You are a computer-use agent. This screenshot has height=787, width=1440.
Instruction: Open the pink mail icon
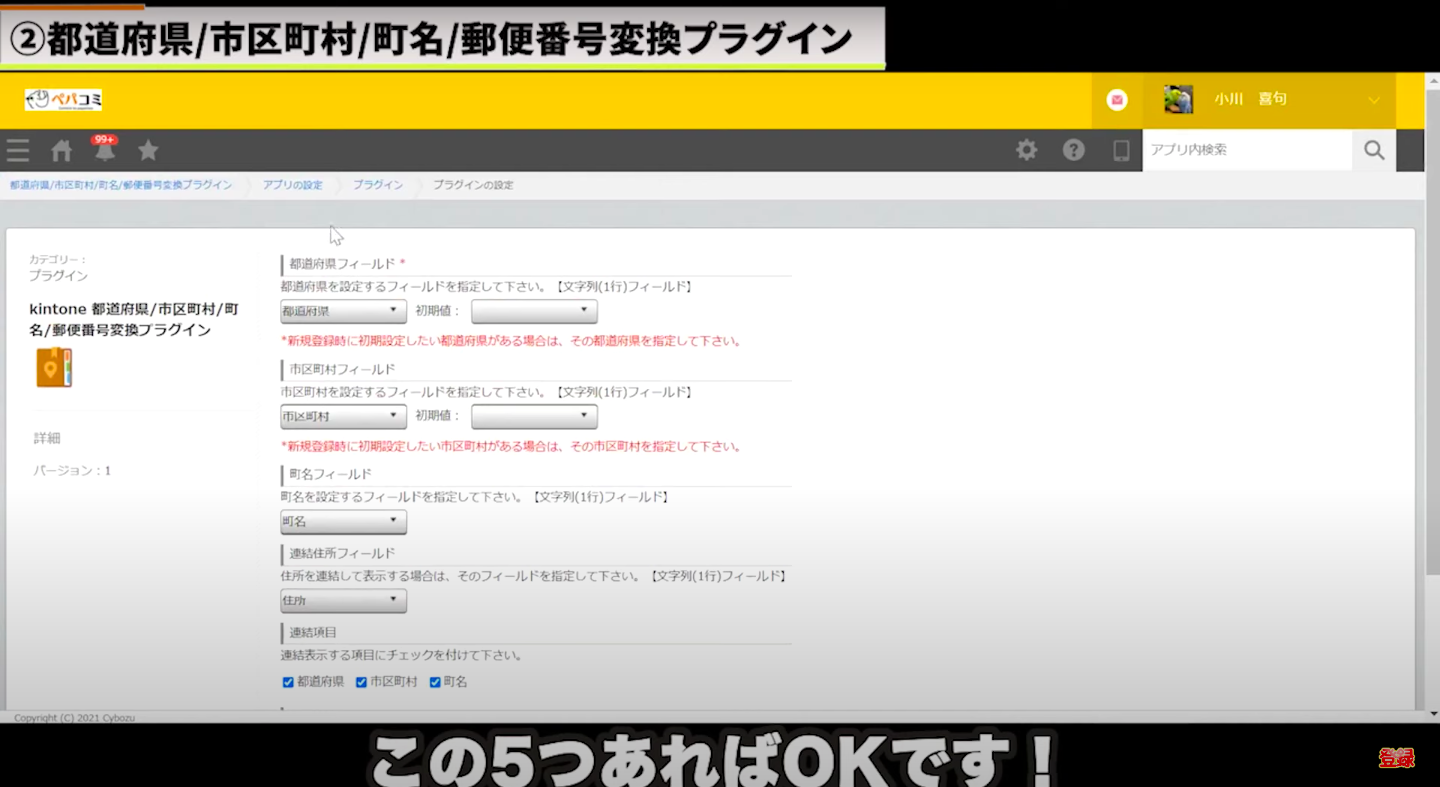(1117, 100)
